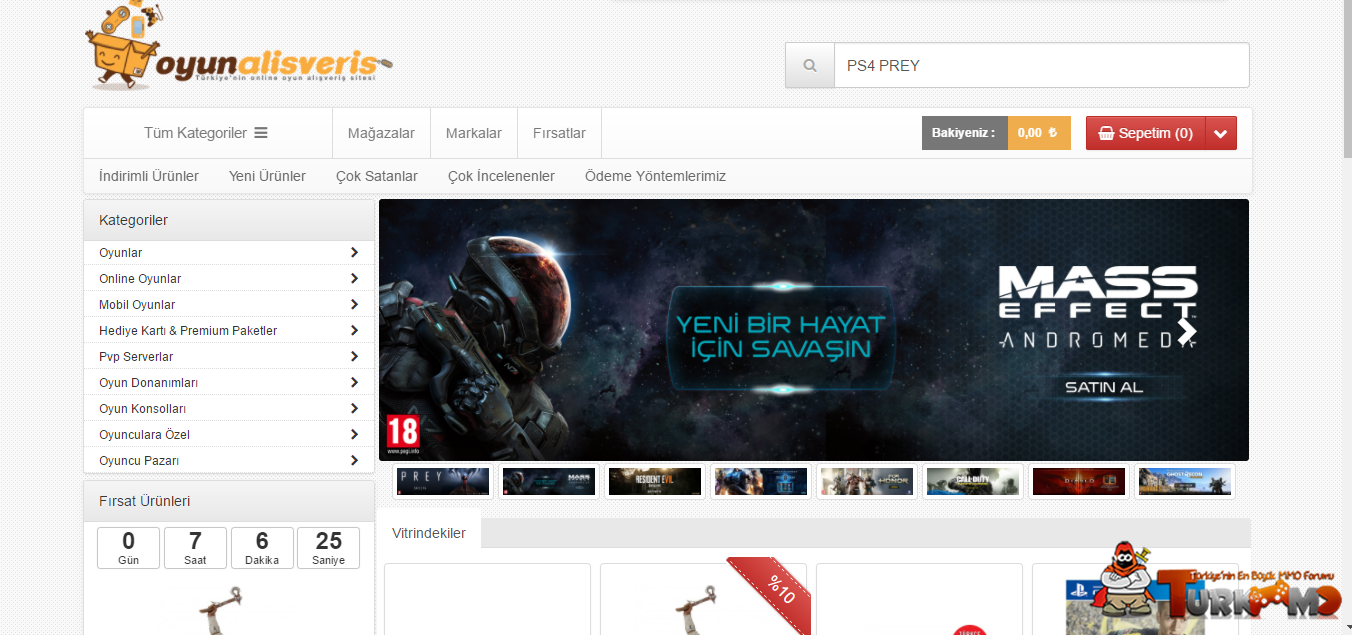Select the Ghost Recon banner thumbnail
This screenshot has width=1352, height=635.
pos(1185,481)
